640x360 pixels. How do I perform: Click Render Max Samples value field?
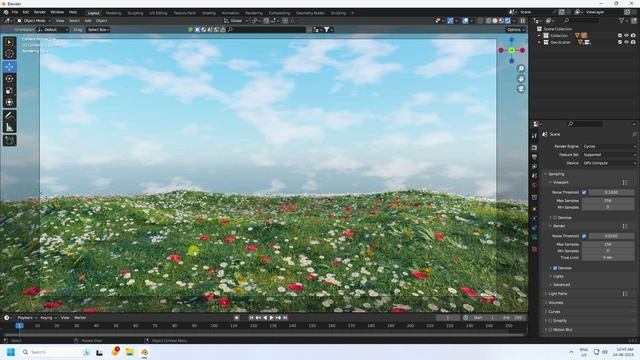pyautogui.click(x=608, y=244)
